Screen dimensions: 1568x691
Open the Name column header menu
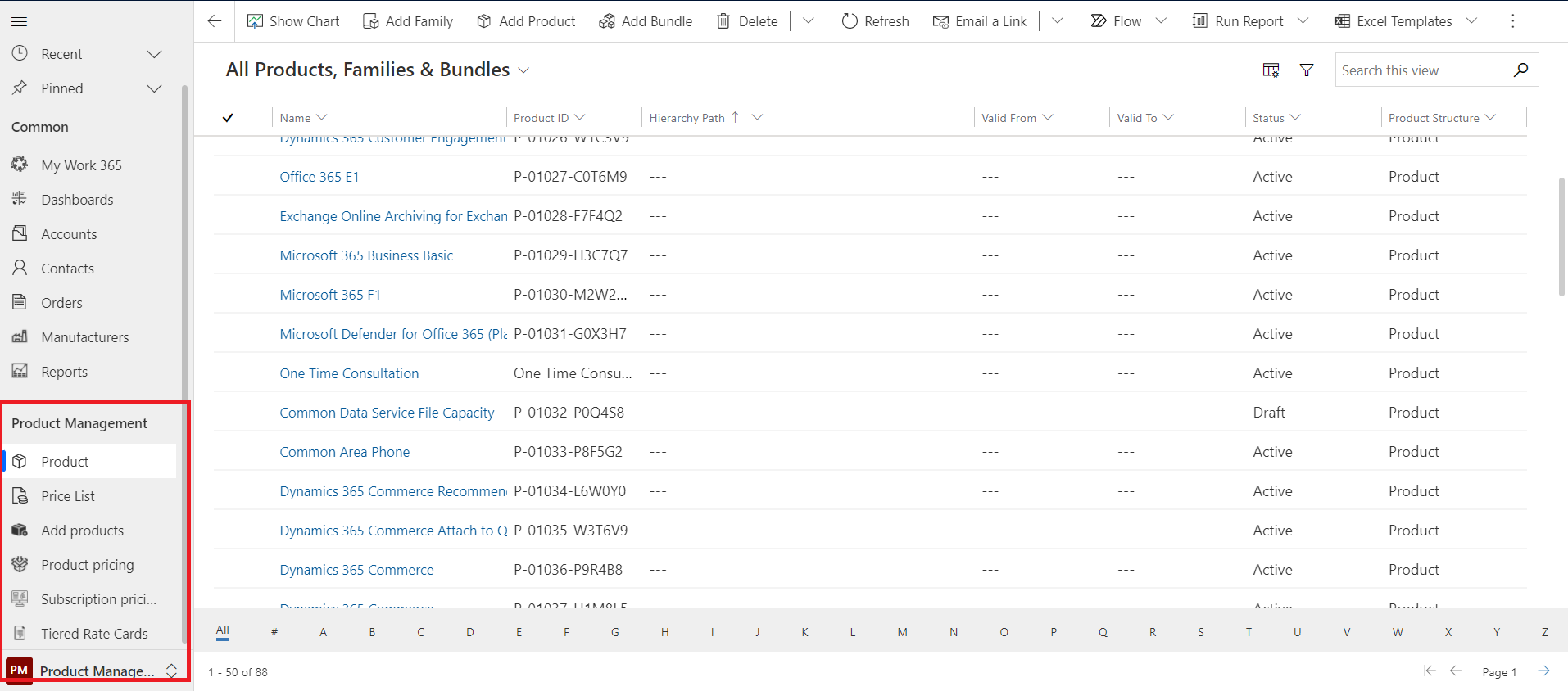click(303, 118)
